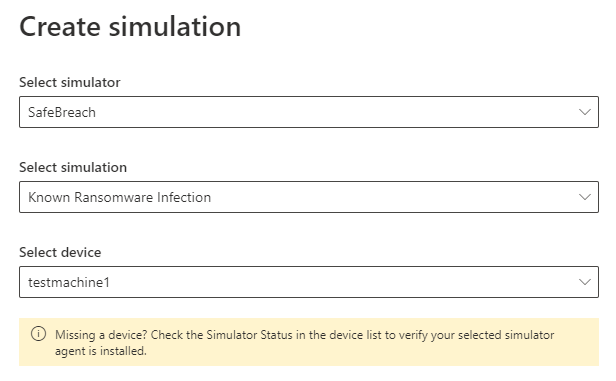Screen dimensions: 616x381
Task: Click the Select simulation label
Action: point(73,167)
